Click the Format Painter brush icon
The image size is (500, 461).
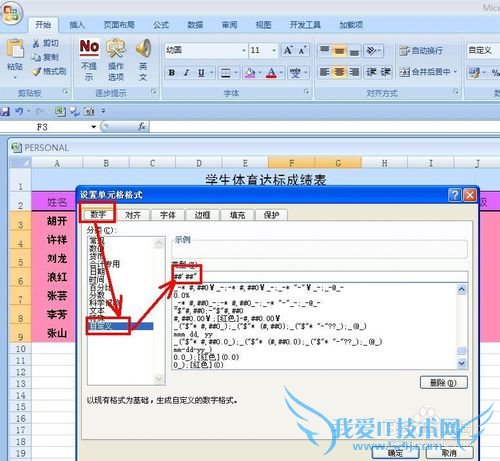[36, 71]
